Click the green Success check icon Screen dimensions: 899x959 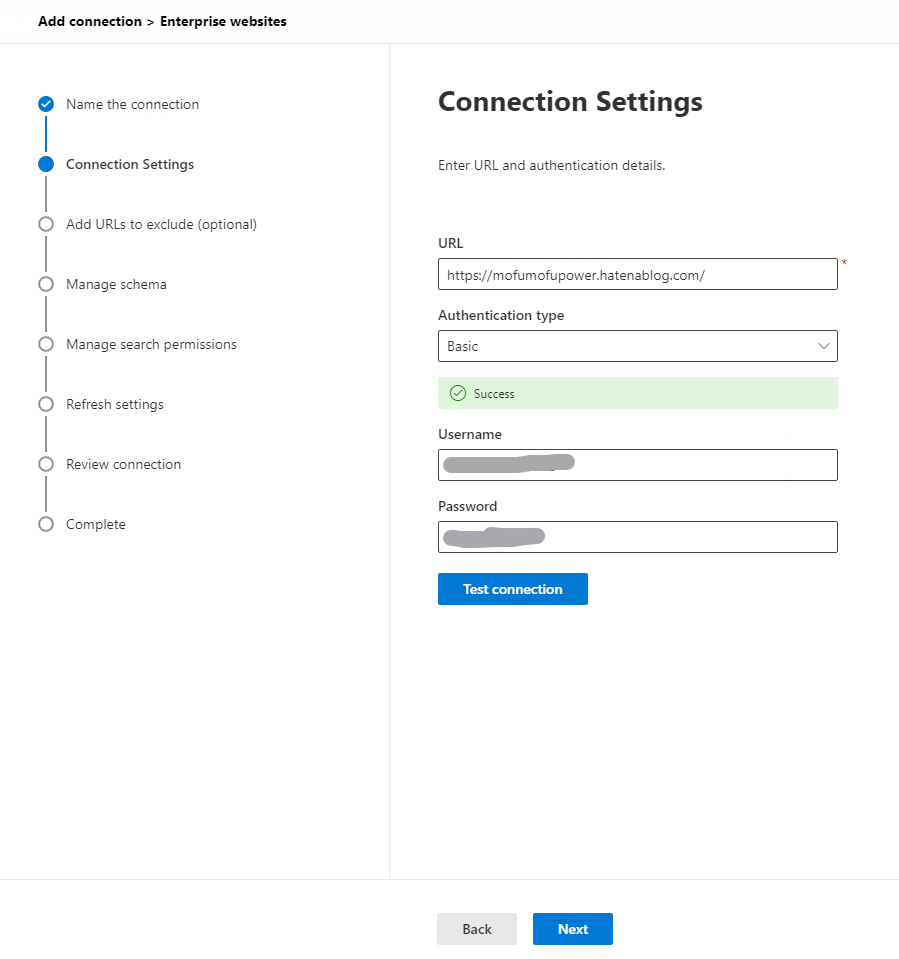coord(458,393)
